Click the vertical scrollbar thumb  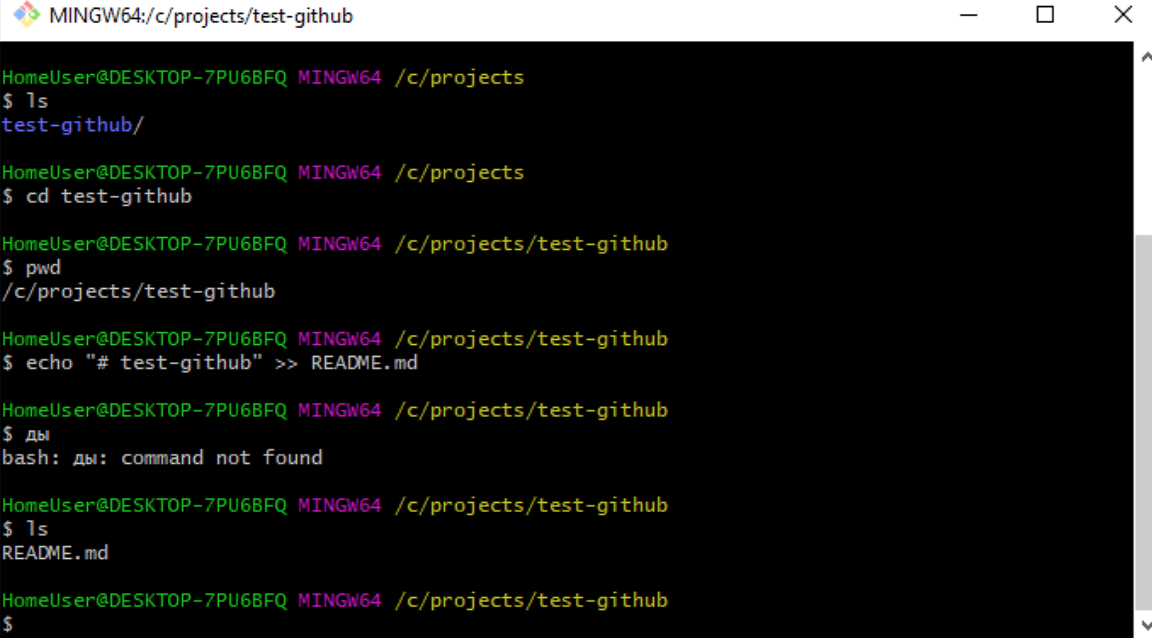[x=1144, y=420]
